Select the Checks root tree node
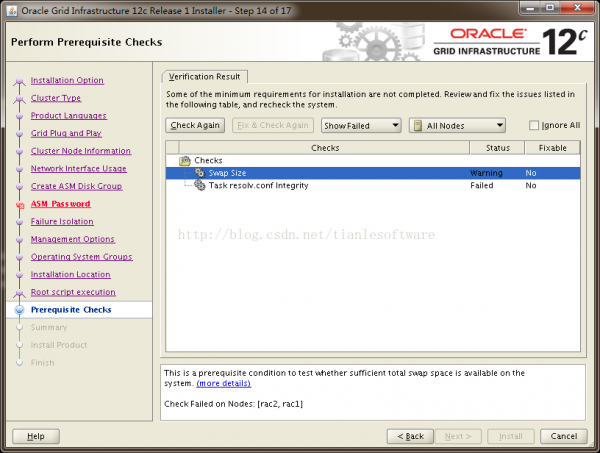The image size is (600, 453). point(208,160)
